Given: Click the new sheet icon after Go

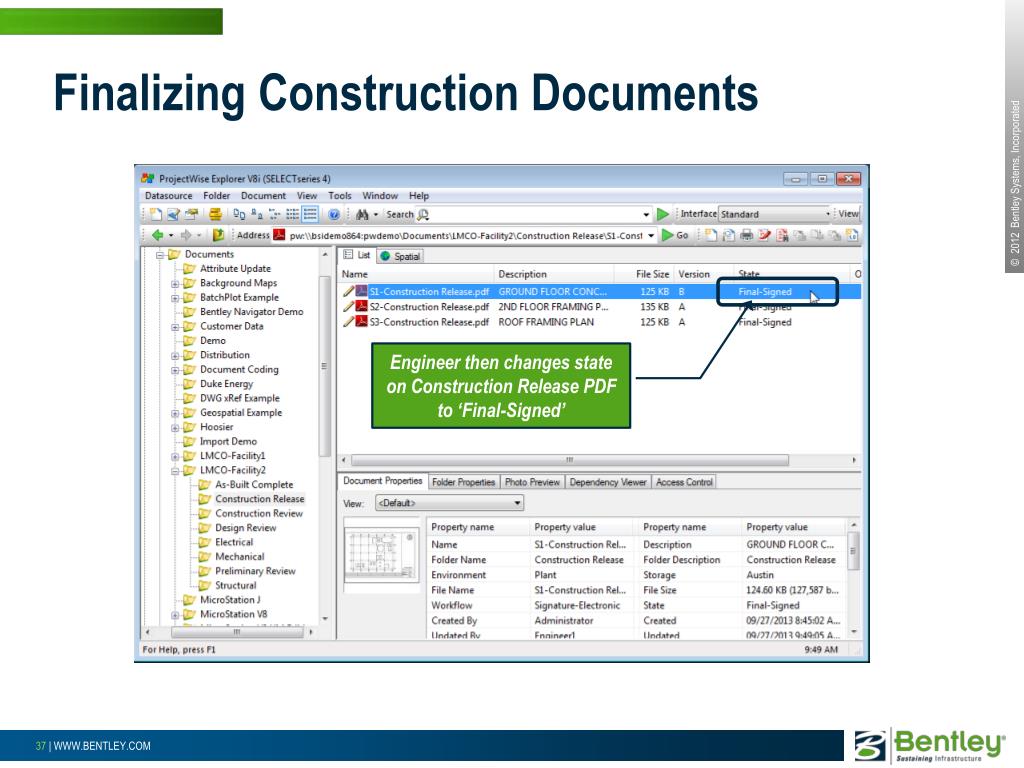Looking at the screenshot, I should (x=711, y=235).
